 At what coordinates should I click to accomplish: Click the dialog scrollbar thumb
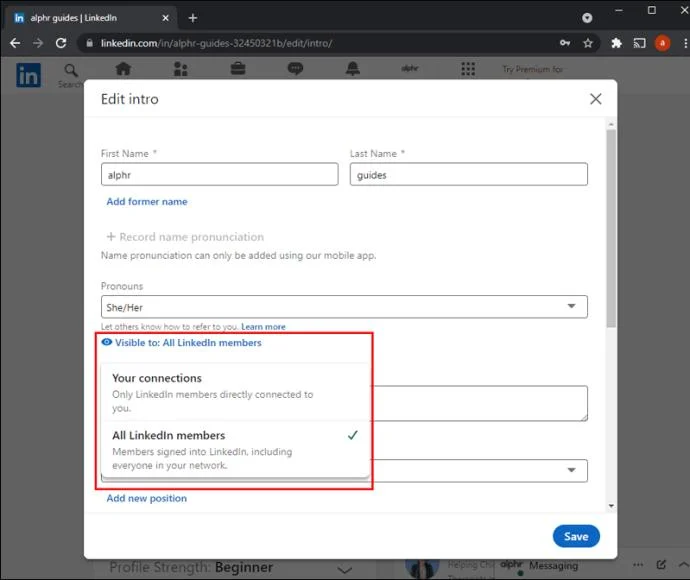click(611, 228)
